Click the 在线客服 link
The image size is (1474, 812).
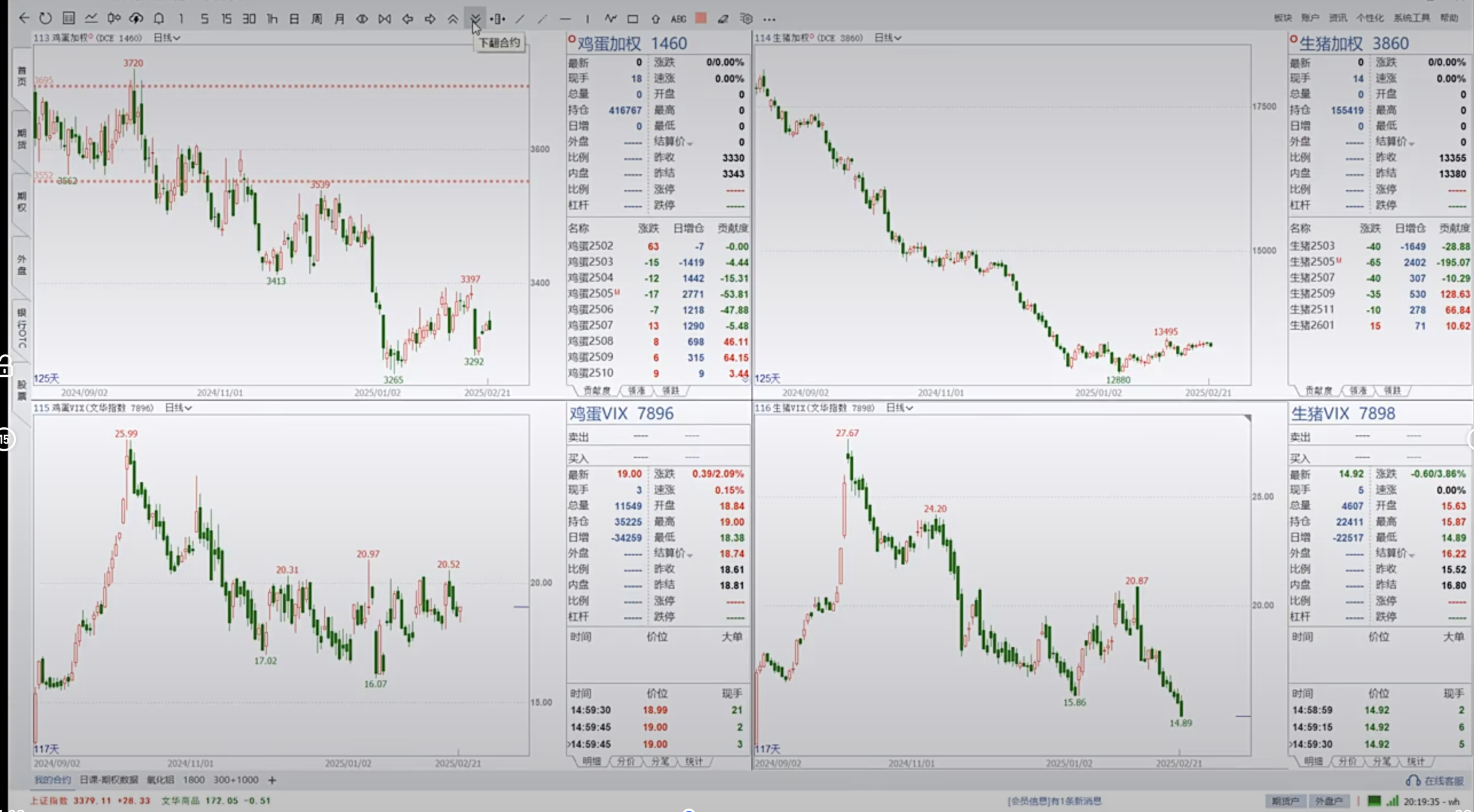click(x=1443, y=781)
